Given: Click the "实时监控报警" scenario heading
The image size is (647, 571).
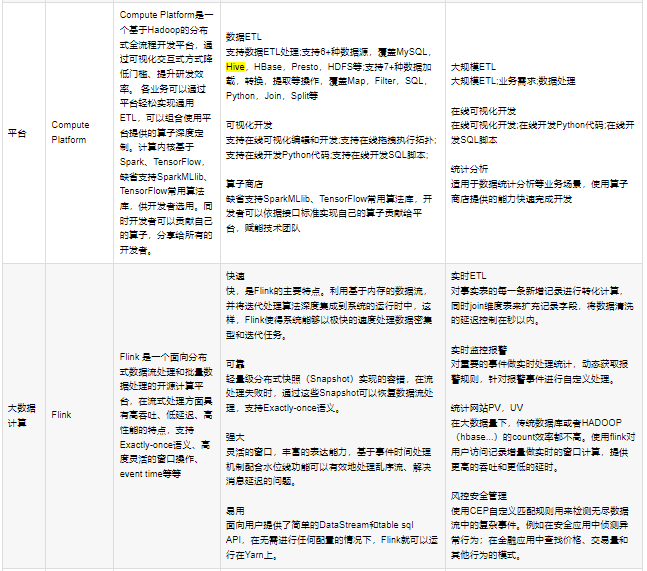Looking at the screenshot, I should point(479,350).
